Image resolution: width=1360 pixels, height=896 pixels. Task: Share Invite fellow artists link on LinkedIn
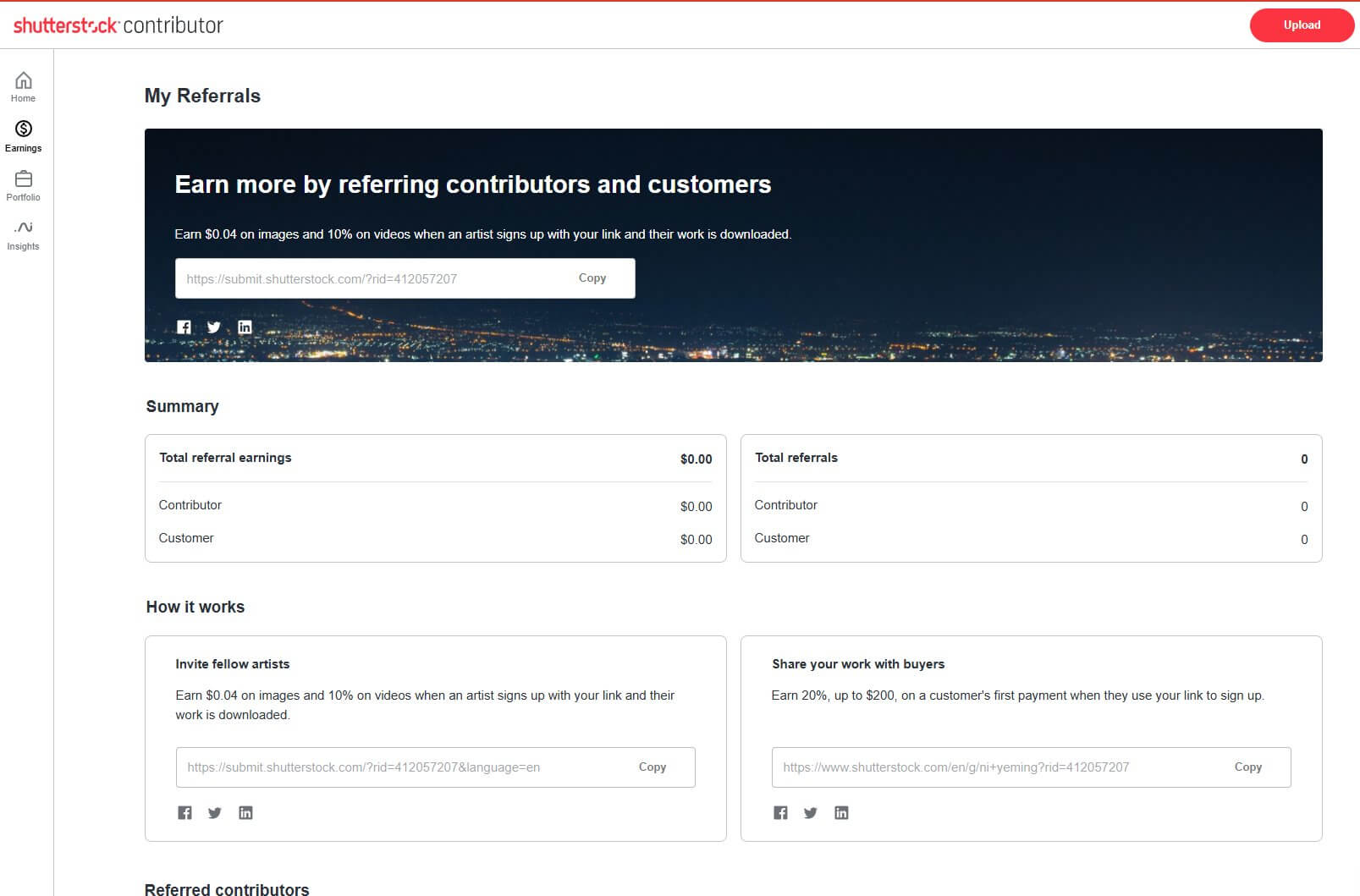(245, 813)
